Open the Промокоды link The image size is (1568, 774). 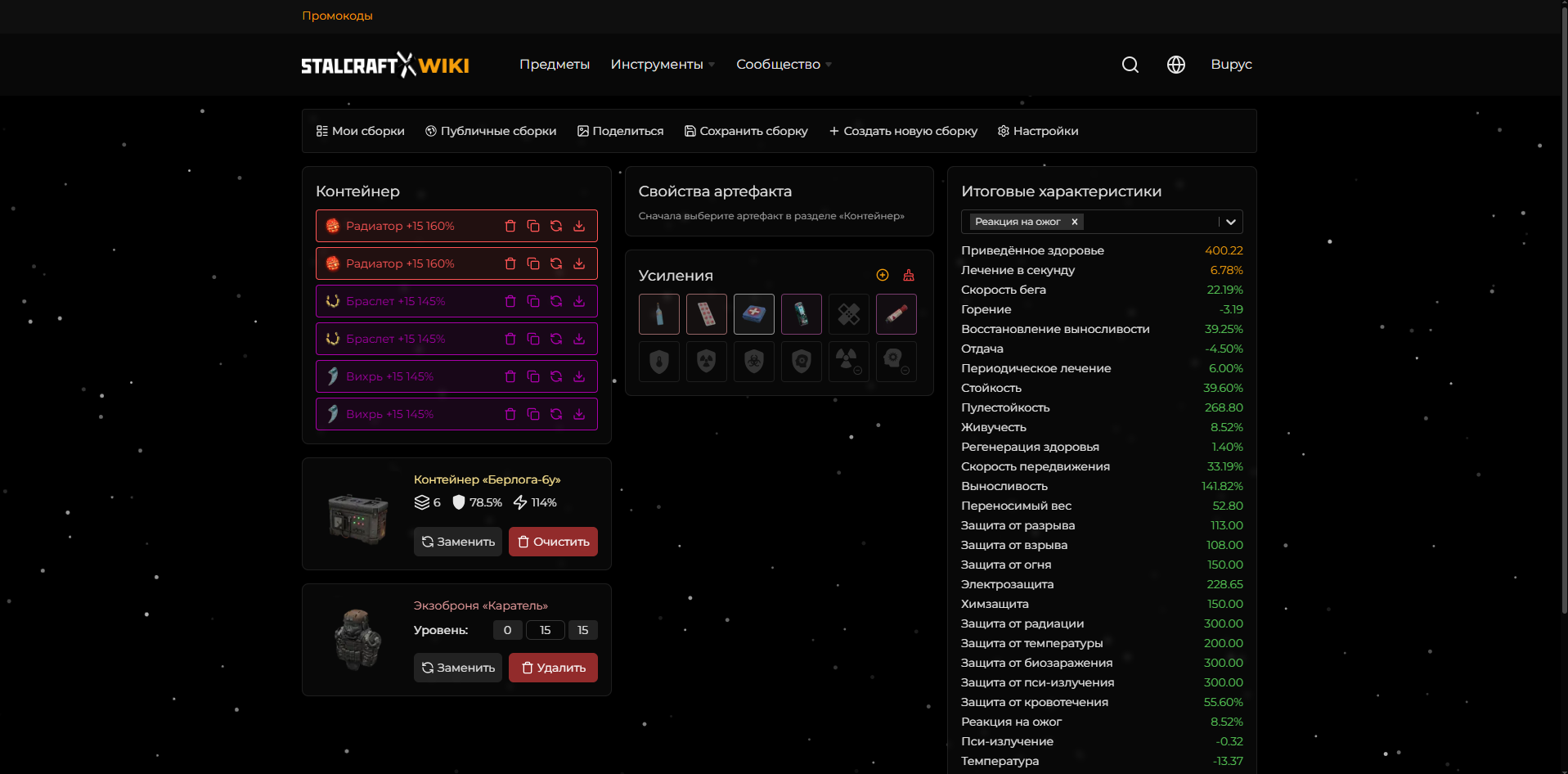pos(337,15)
